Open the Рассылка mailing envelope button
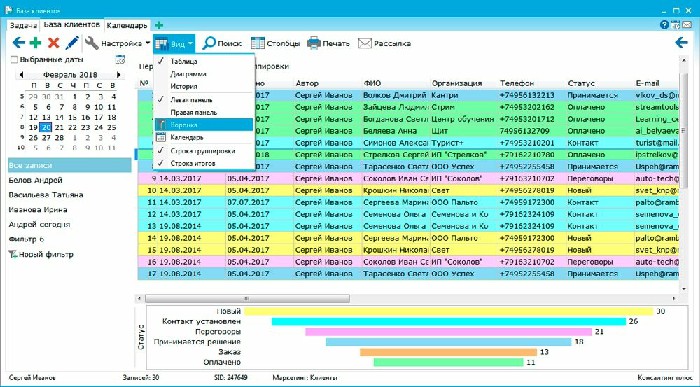The image size is (700, 387). click(384, 43)
